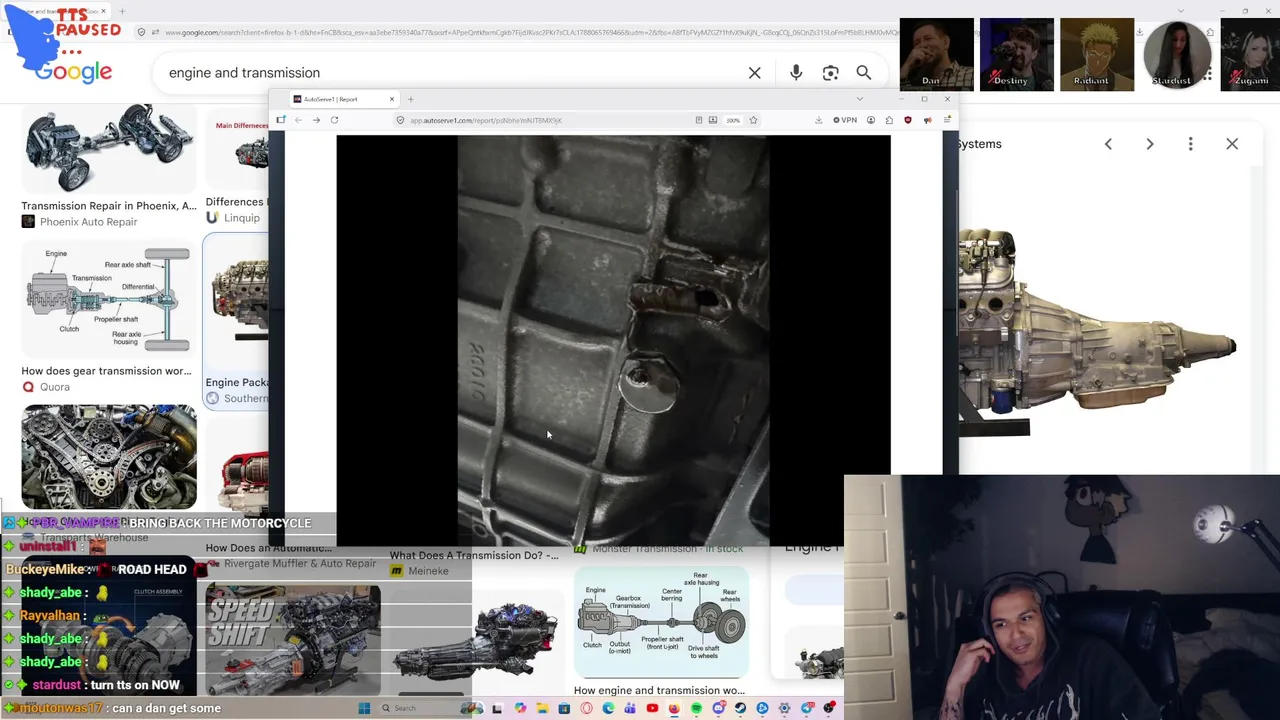The width and height of the screenshot is (1280, 720).
Task: Open Microsoft Store from the taskbar
Action: coord(564,709)
